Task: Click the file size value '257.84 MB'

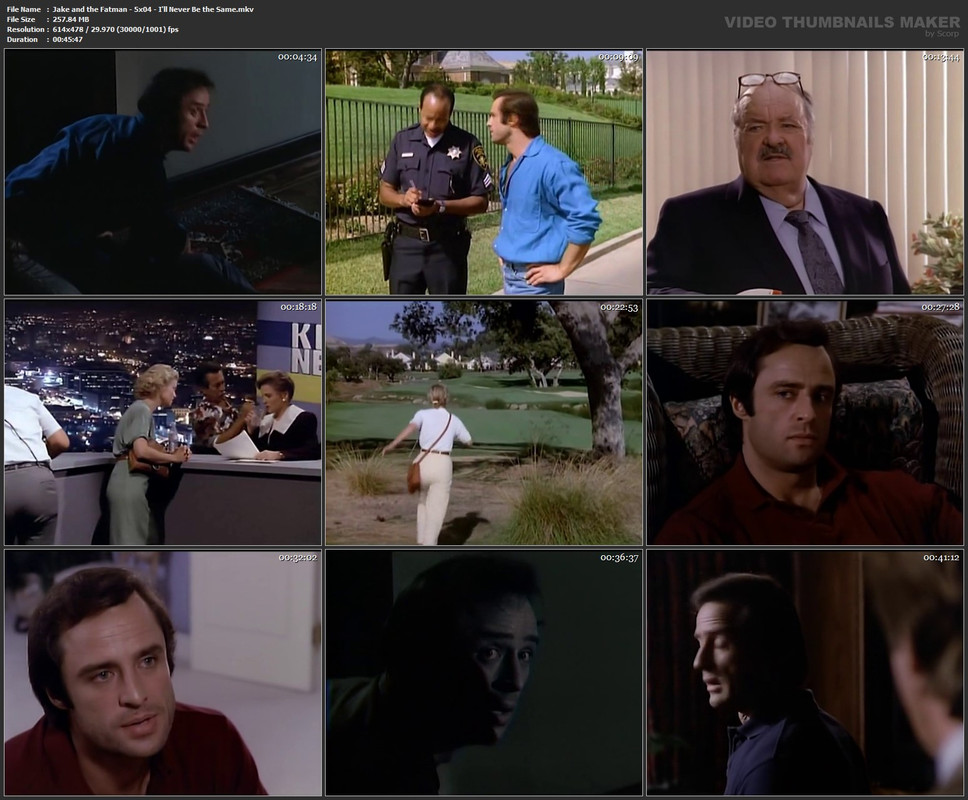Action: [x=71, y=19]
